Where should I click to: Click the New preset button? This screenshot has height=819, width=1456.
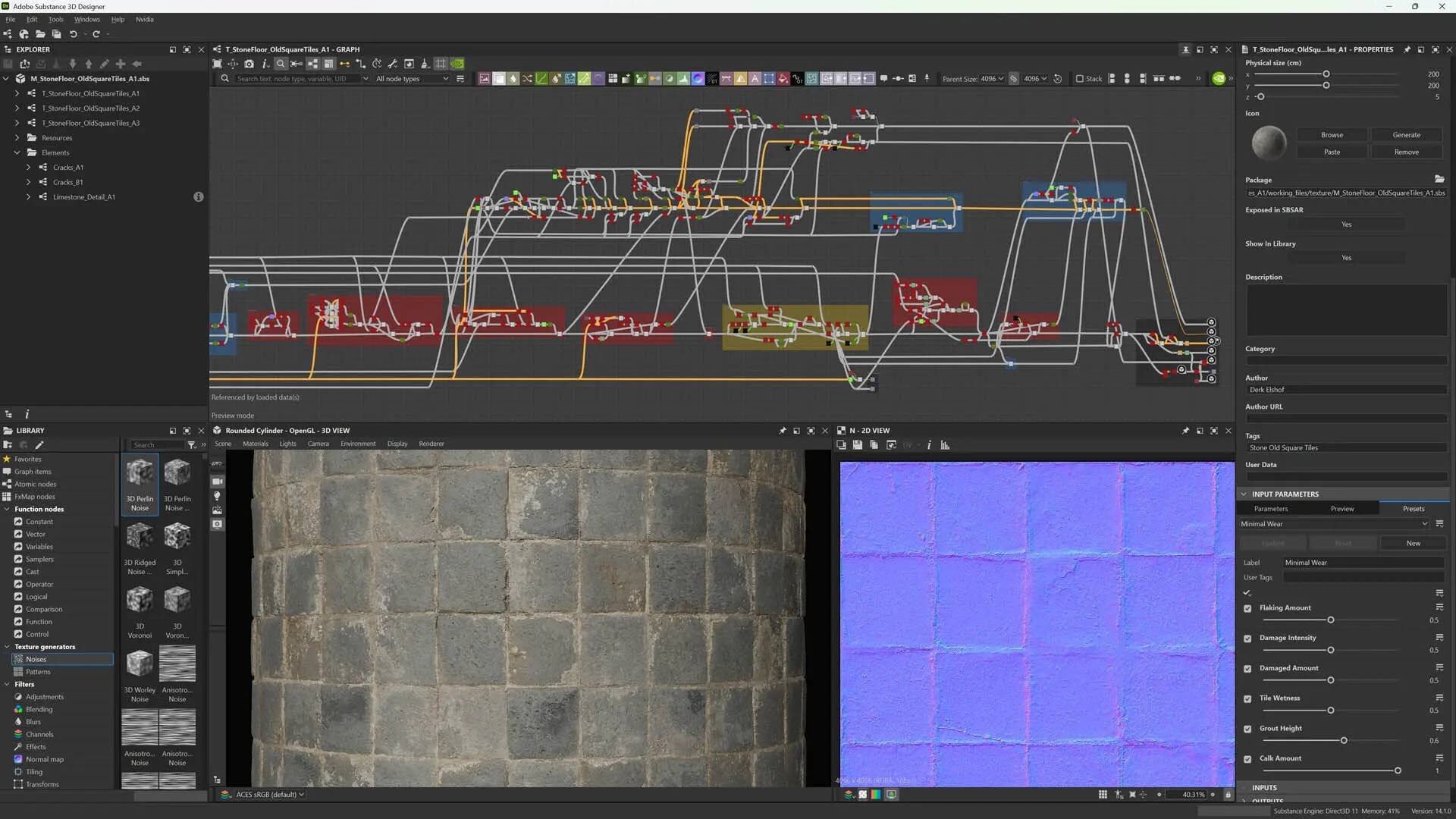click(1413, 543)
